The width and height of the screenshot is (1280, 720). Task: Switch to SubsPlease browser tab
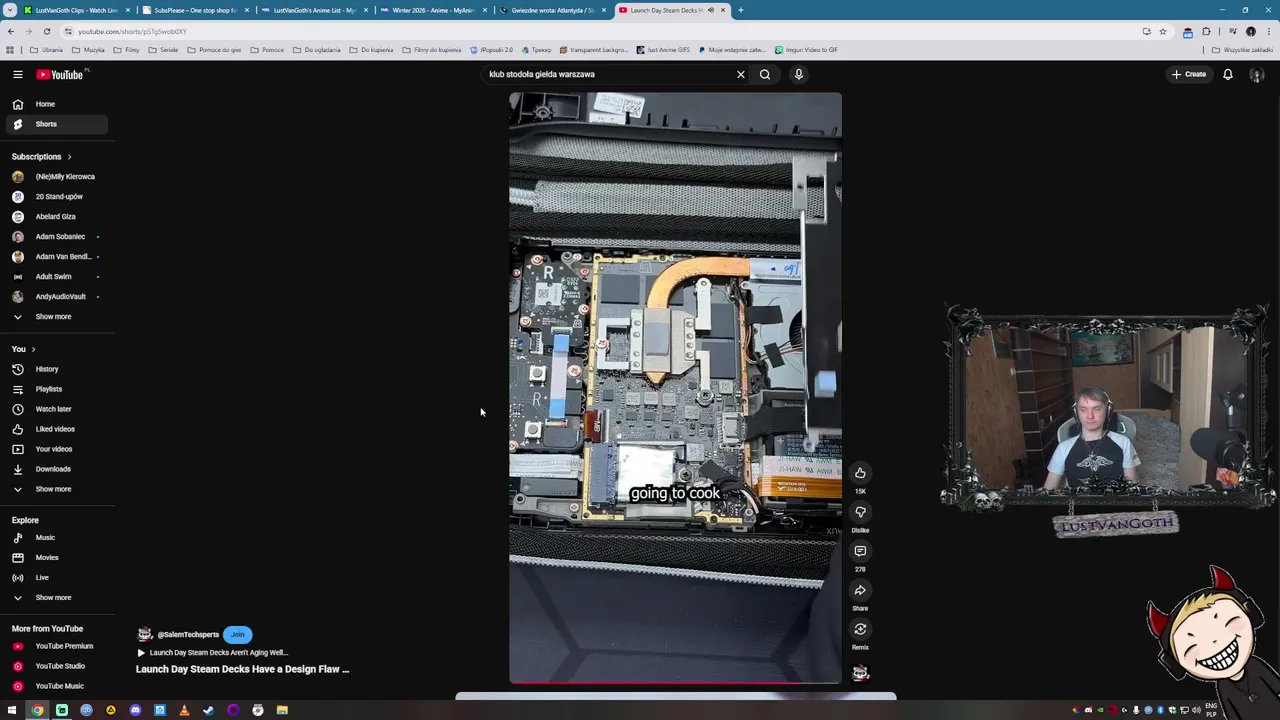(x=195, y=10)
